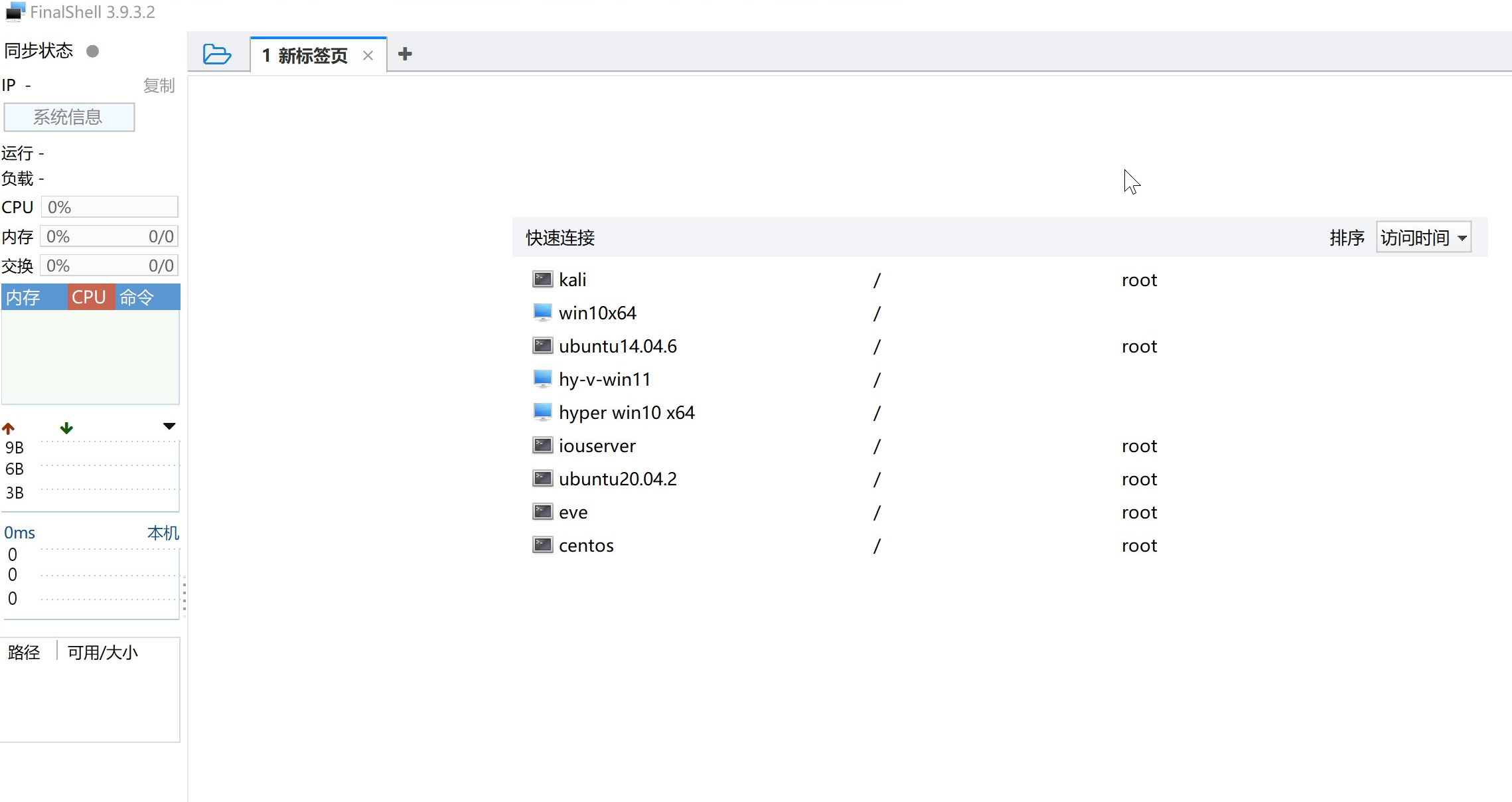Viewport: 1512px width, 802px height.
Task: Click the 0ms latency value
Action: (x=19, y=533)
